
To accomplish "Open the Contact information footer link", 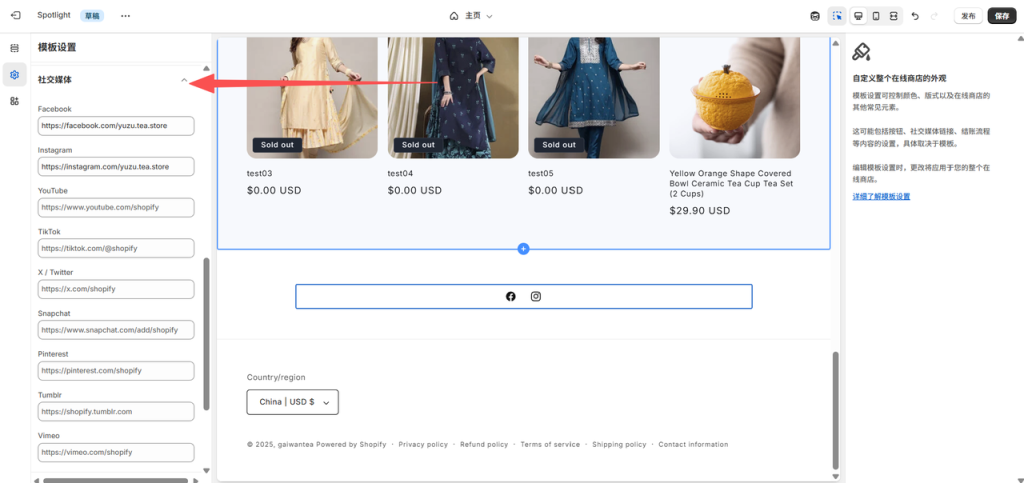I will [x=693, y=444].
